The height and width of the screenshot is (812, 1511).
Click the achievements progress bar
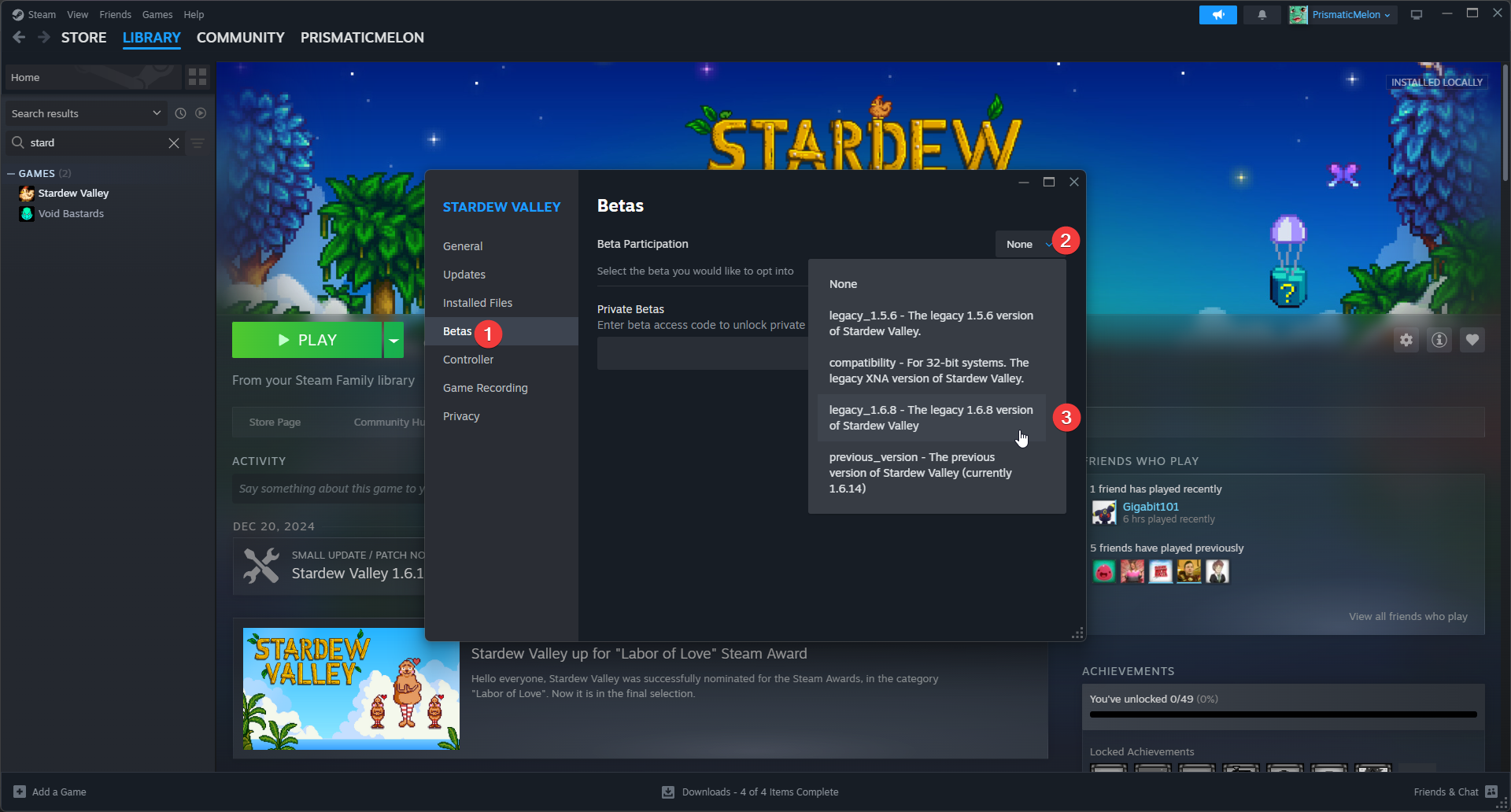coord(1284,714)
